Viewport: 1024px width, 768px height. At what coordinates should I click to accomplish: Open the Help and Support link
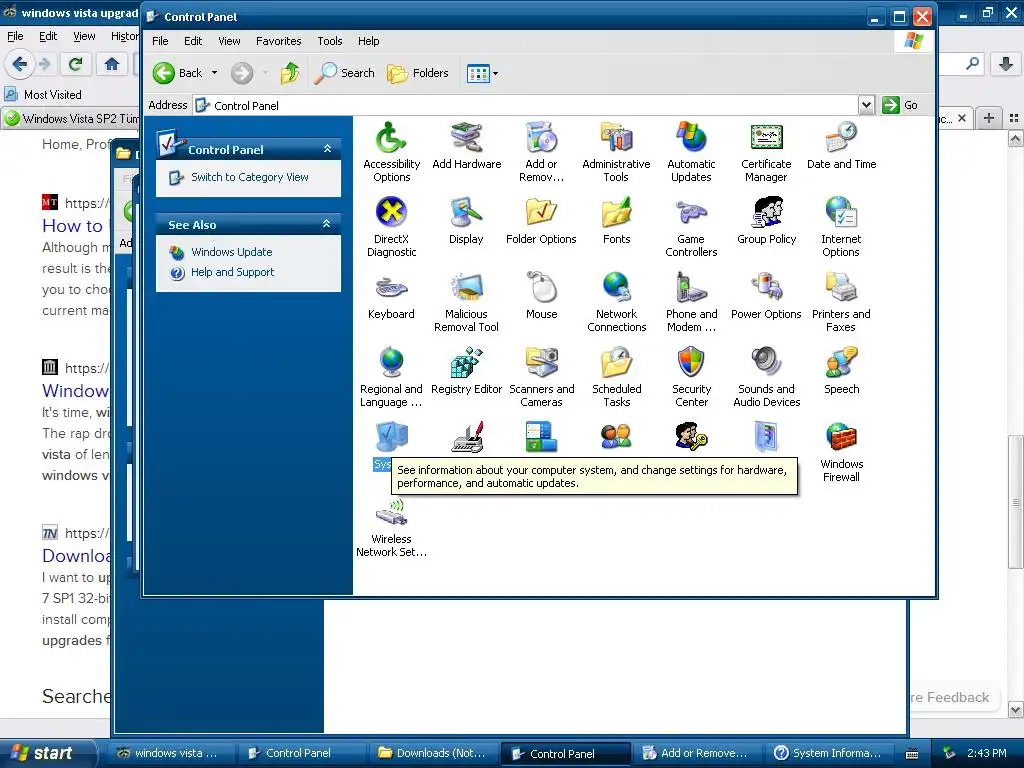tap(232, 272)
